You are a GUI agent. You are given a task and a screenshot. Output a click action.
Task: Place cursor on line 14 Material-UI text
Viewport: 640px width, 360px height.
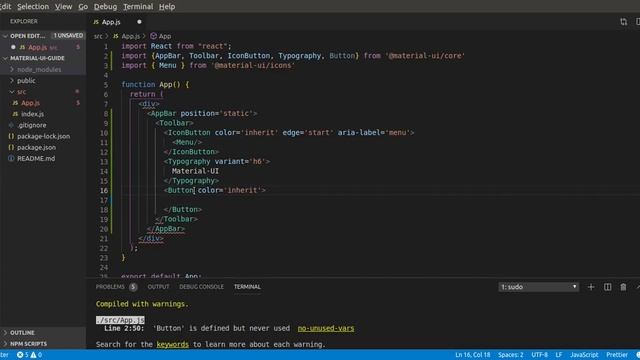pyautogui.click(x=195, y=171)
